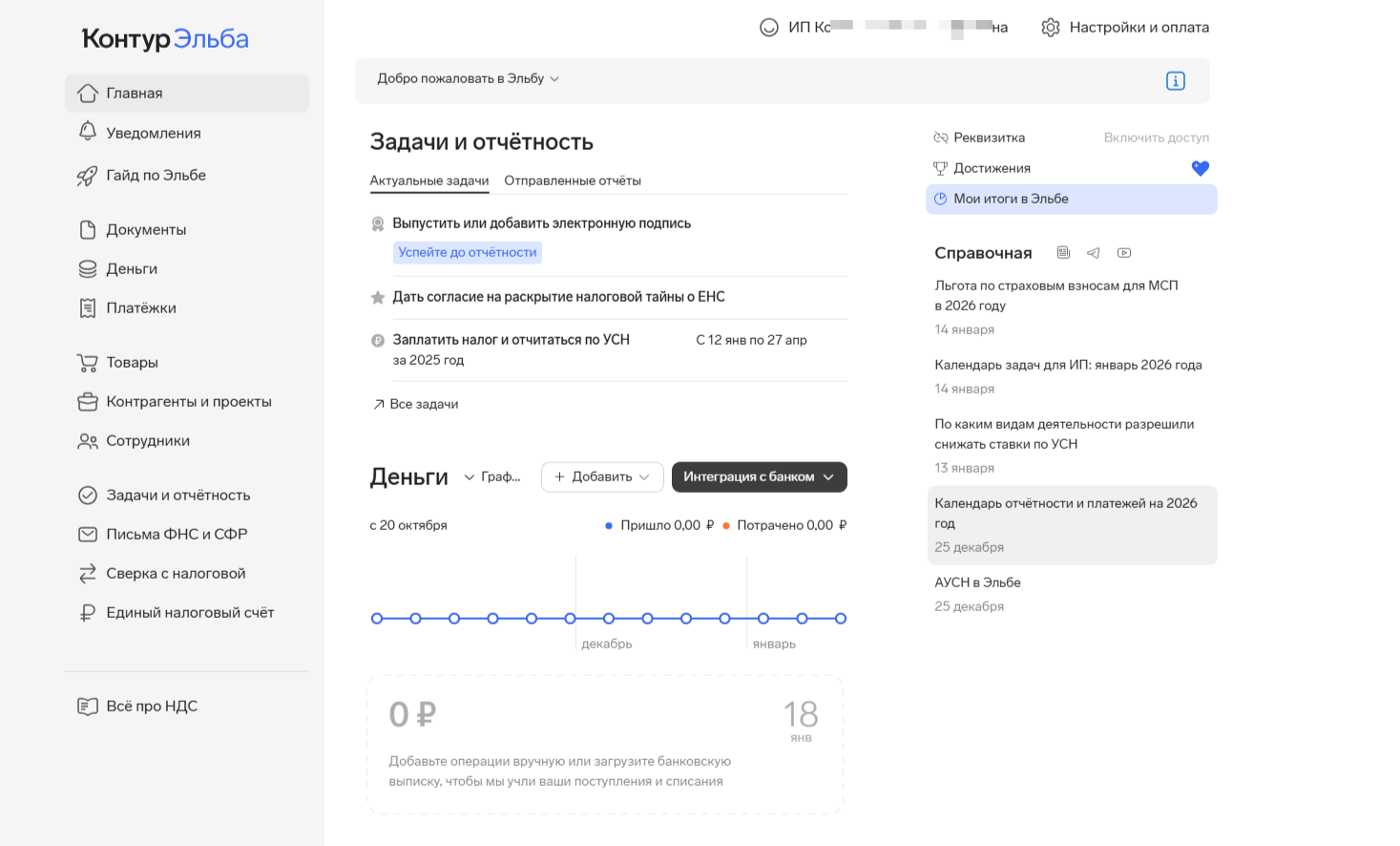This screenshot has height=846, width=1400.
Task: Open the Telegram channel icon next to Справочная
Action: [1094, 253]
